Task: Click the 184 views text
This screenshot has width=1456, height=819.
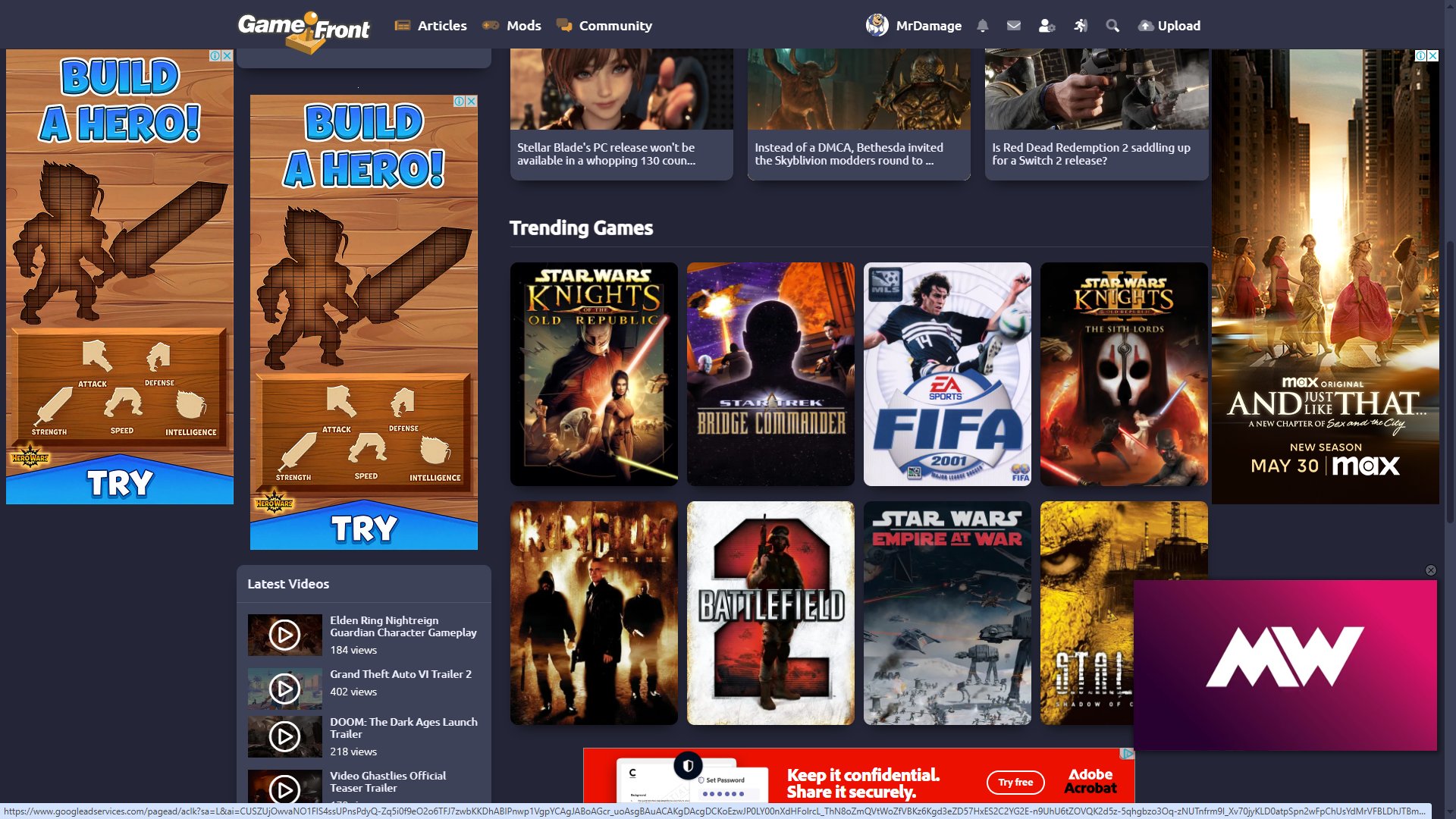Action: (353, 650)
